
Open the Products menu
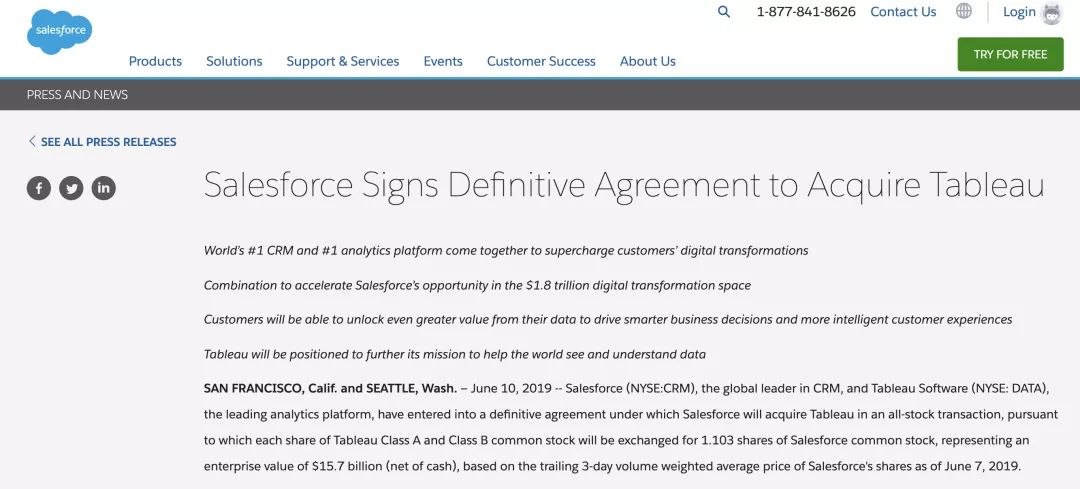coord(155,61)
